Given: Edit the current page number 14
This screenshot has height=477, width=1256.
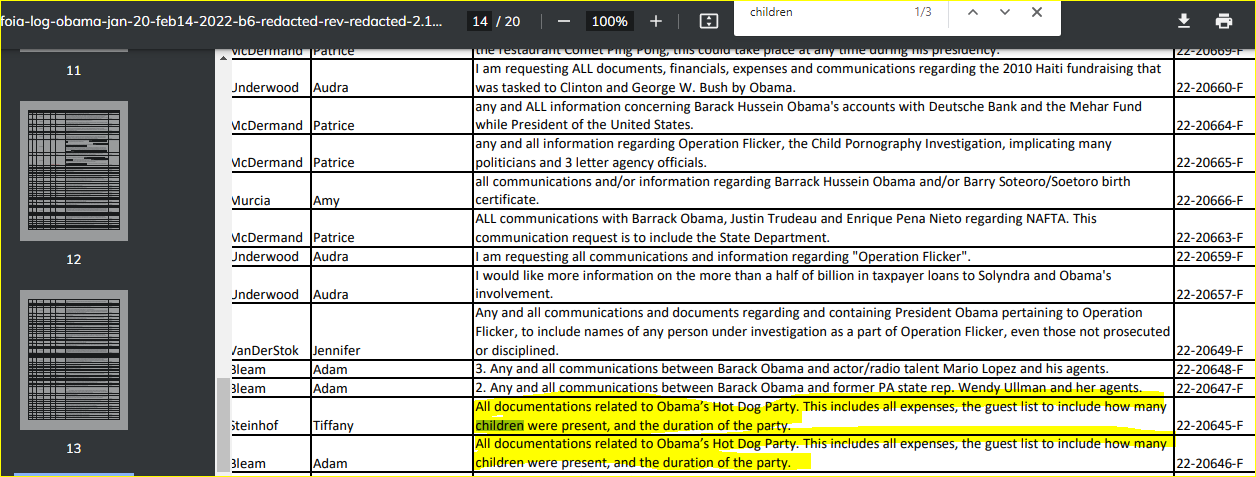Looking at the screenshot, I should pyautogui.click(x=481, y=21).
